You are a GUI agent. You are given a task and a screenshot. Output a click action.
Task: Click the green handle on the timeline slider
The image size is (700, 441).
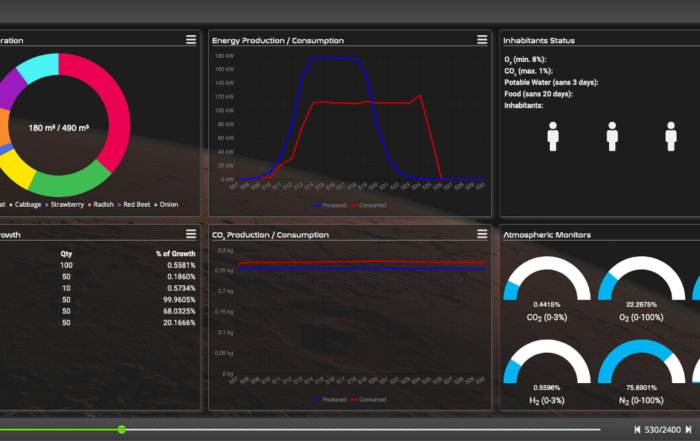coord(121,429)
